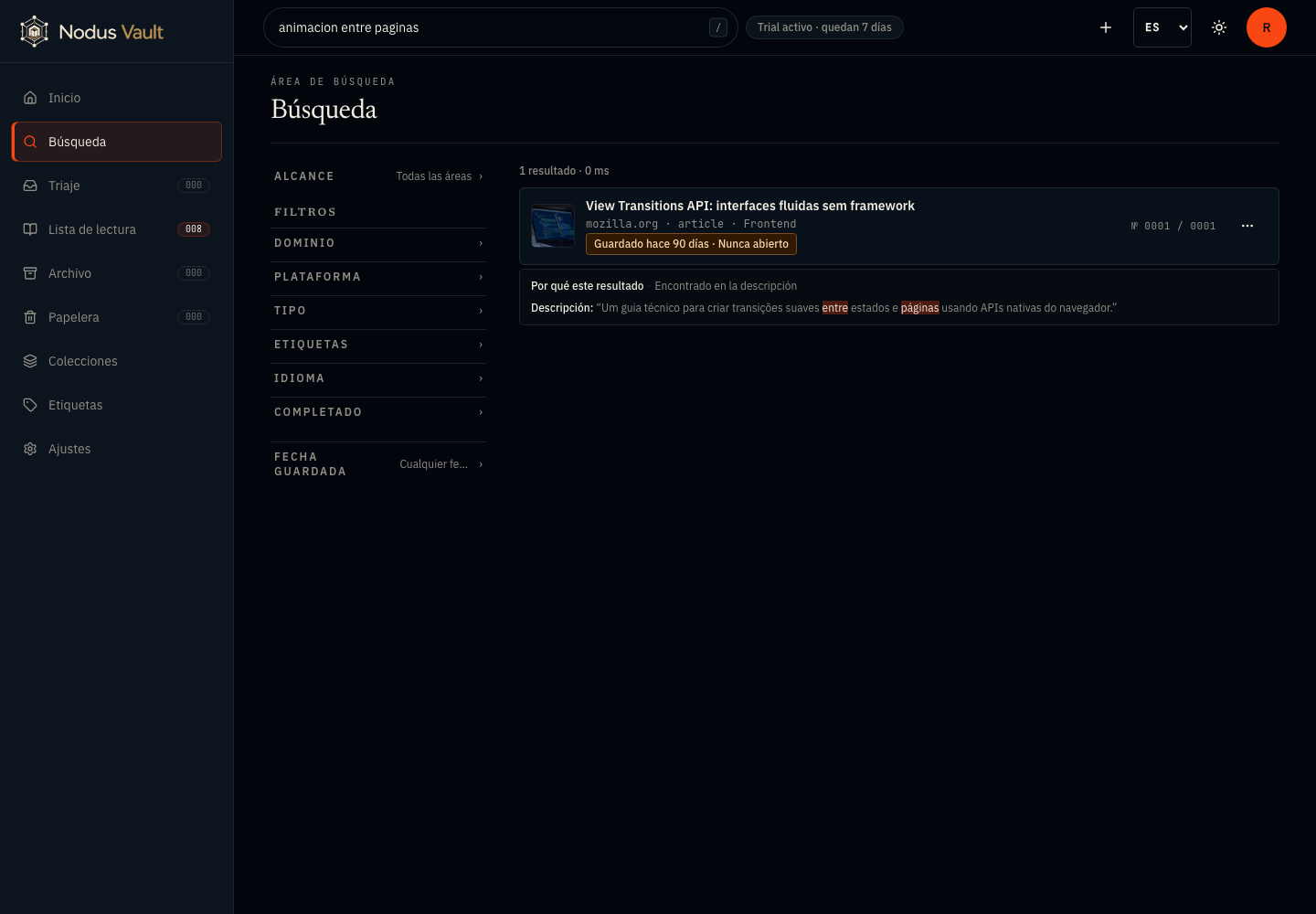1316x914 pixels.
Task: Click the highlighted word 'páginas'
Action: (x=919, y=308)
